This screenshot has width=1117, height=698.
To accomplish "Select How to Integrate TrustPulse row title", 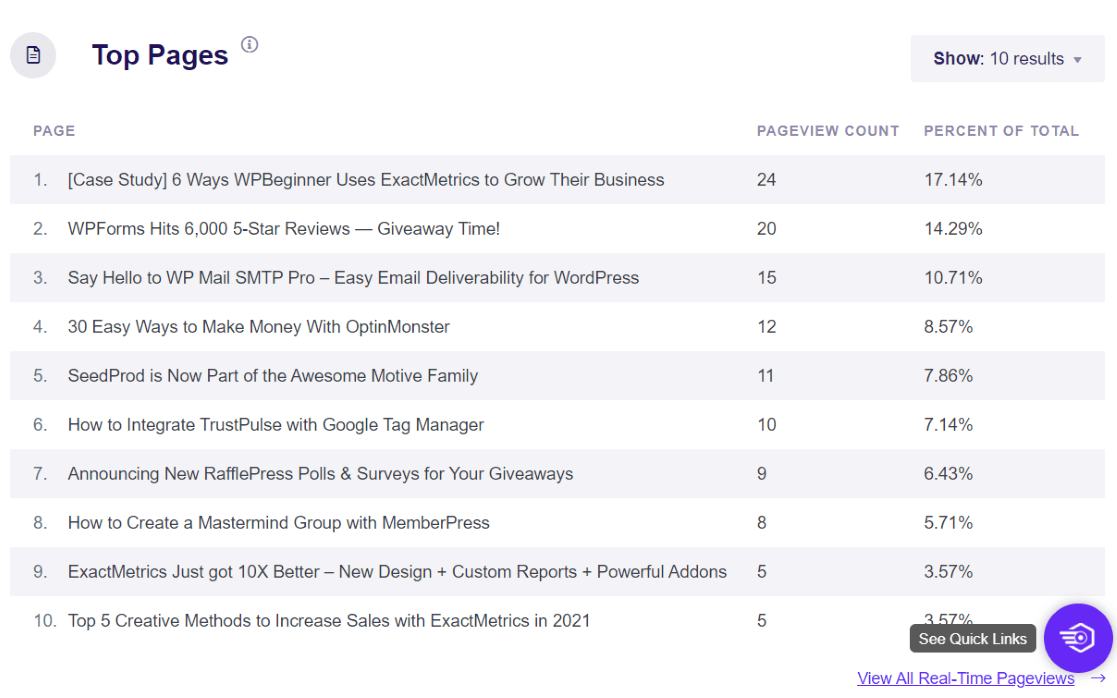I will 276,424.
